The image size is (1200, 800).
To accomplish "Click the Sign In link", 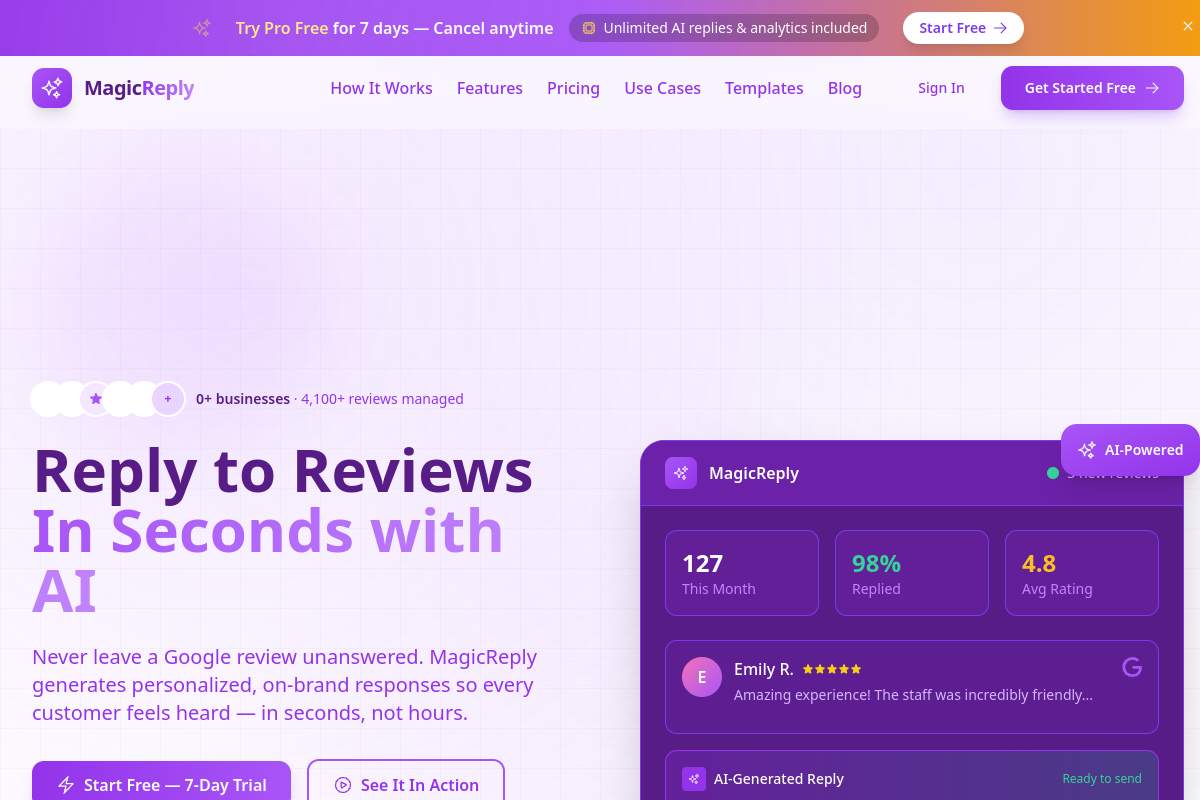I will [x=941, y=88].
